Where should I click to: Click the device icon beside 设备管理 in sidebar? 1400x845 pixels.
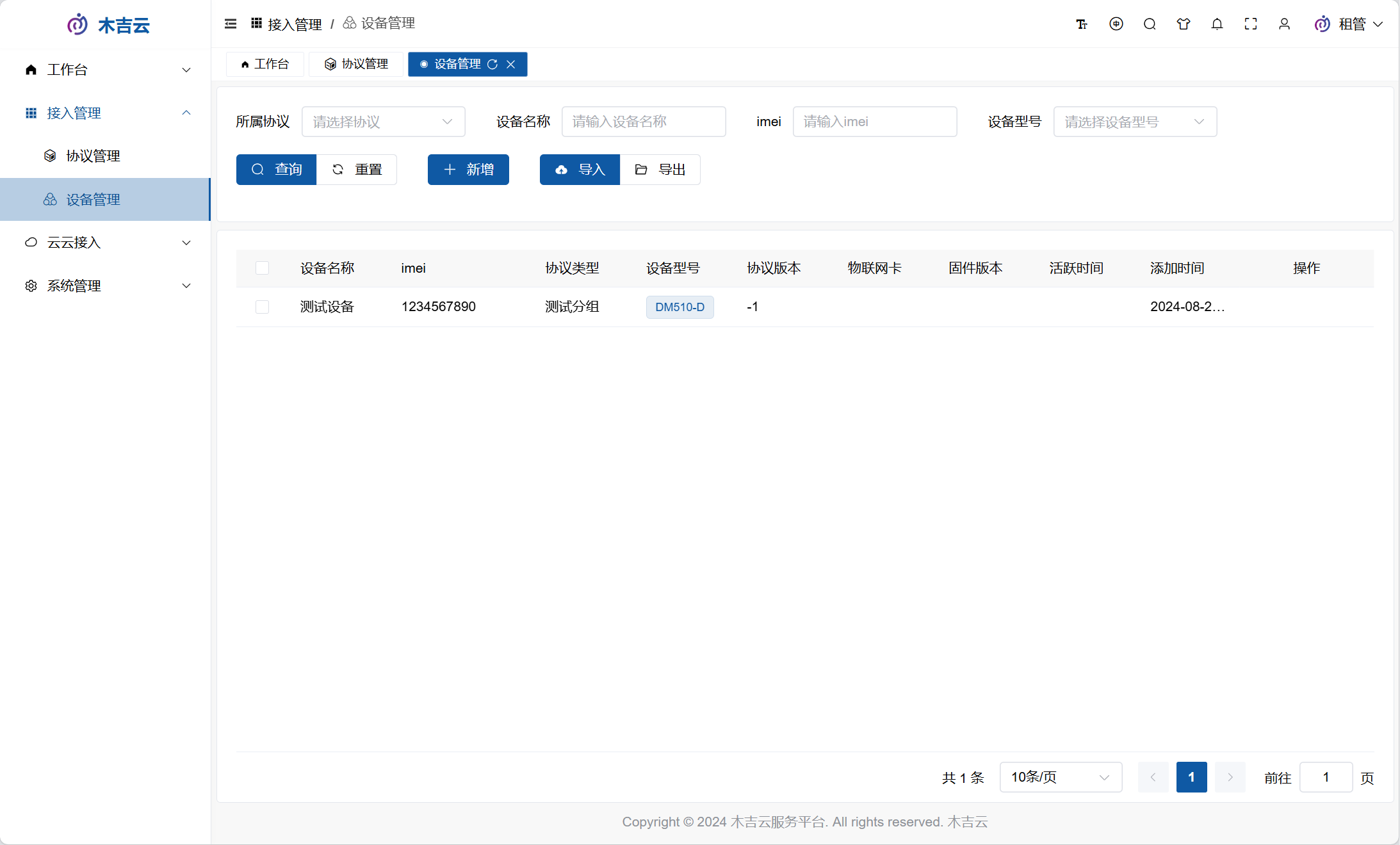(50, 199)
